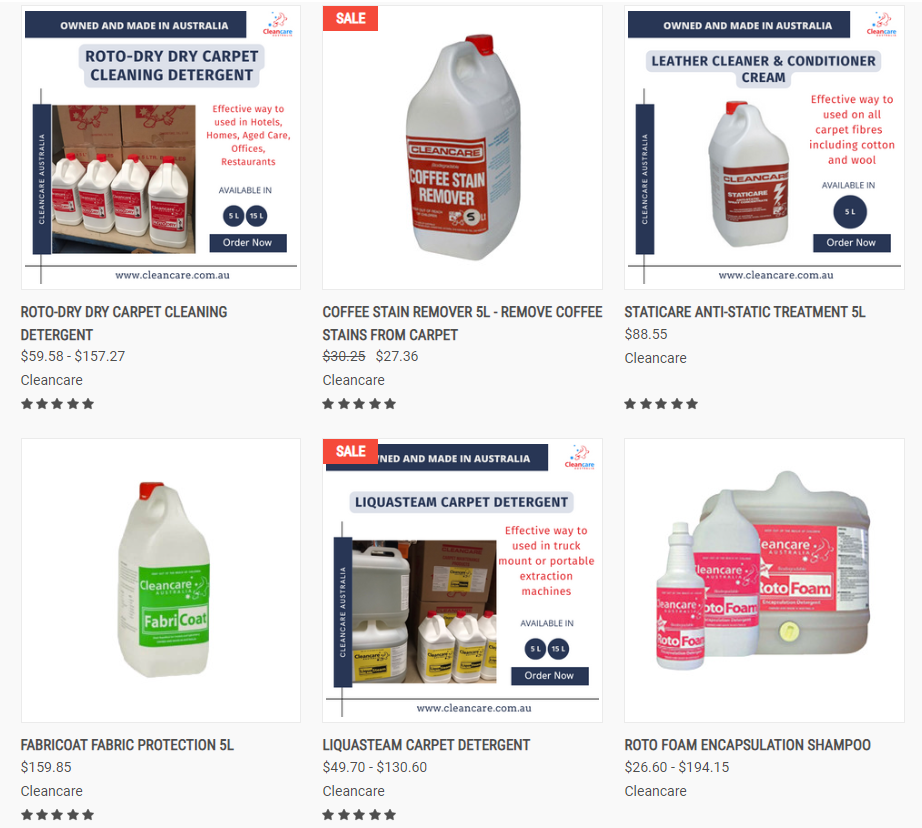Click the star rating under FabriCoat Fabric Protection
The image size is (922, 828).
(x=58, y=814)
